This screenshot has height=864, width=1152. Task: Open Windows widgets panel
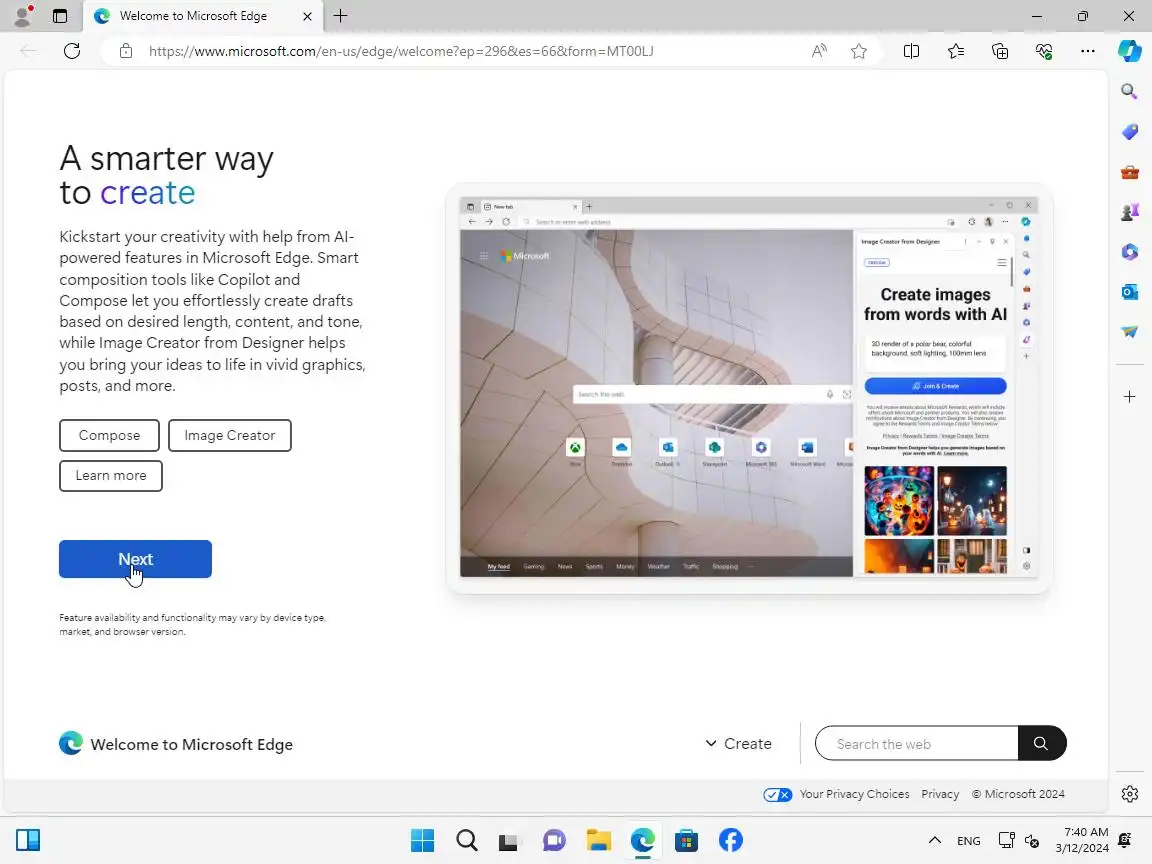click(28, 840)
